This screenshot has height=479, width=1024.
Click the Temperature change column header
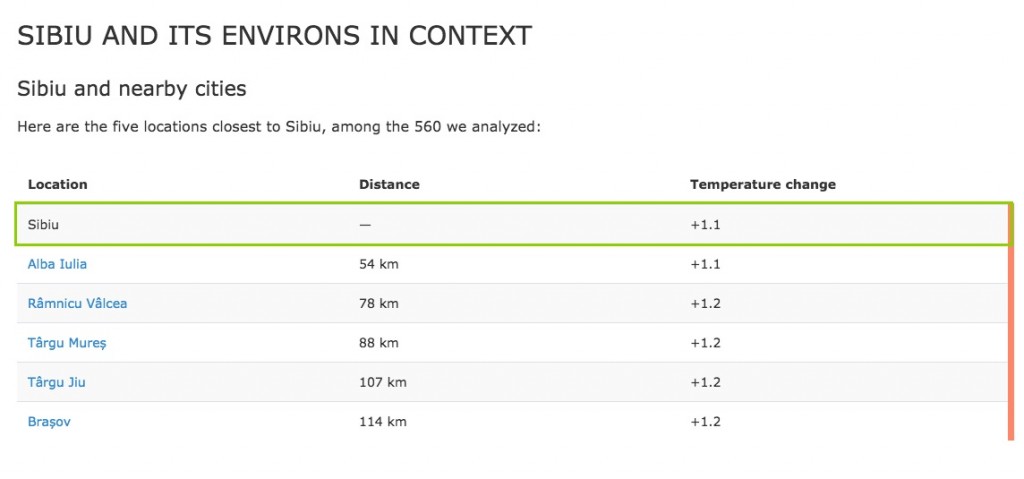tap(763, 184)
